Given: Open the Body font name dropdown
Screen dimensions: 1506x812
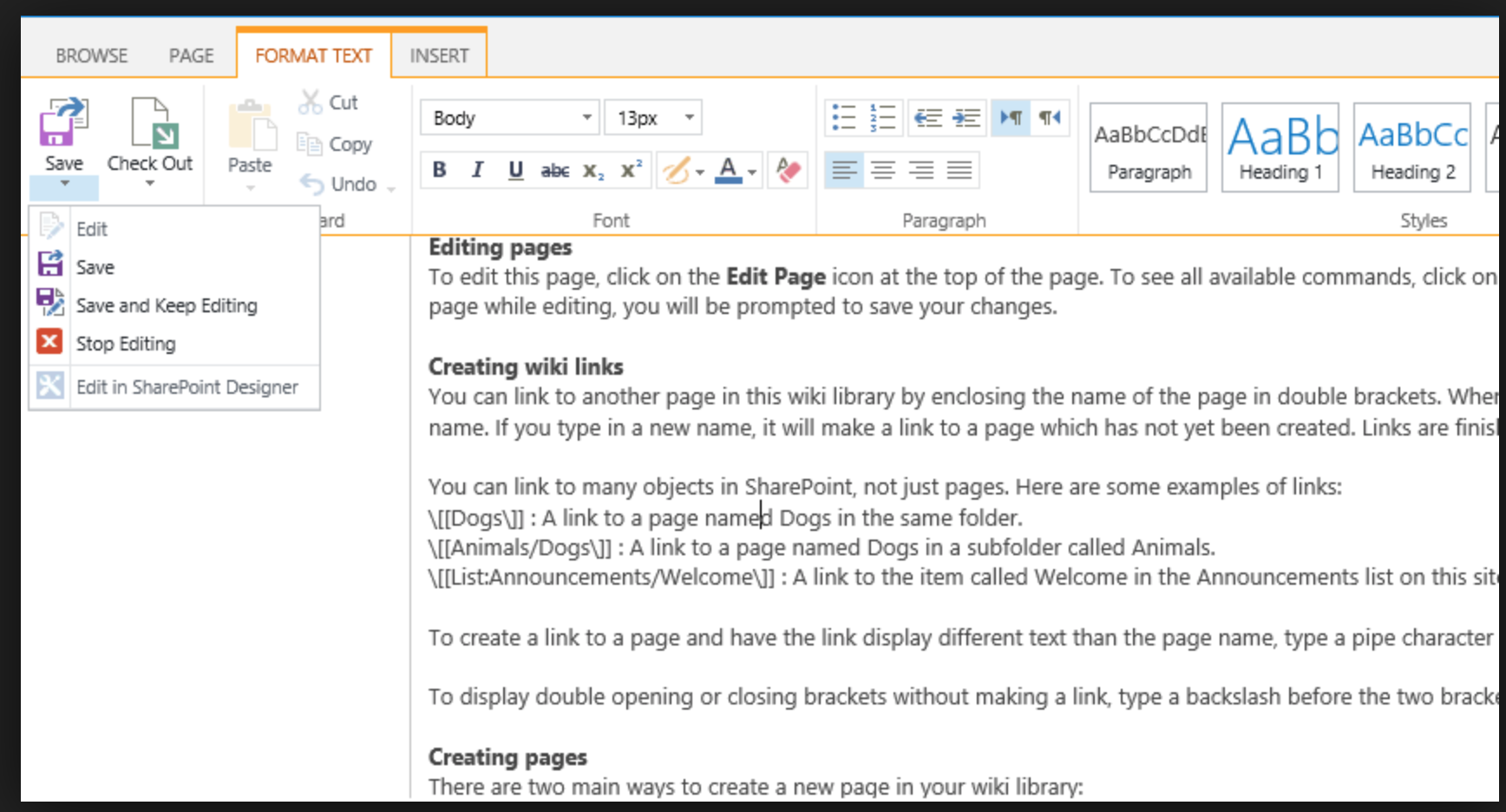Looking at the screenshot, I should pos(587,118).
